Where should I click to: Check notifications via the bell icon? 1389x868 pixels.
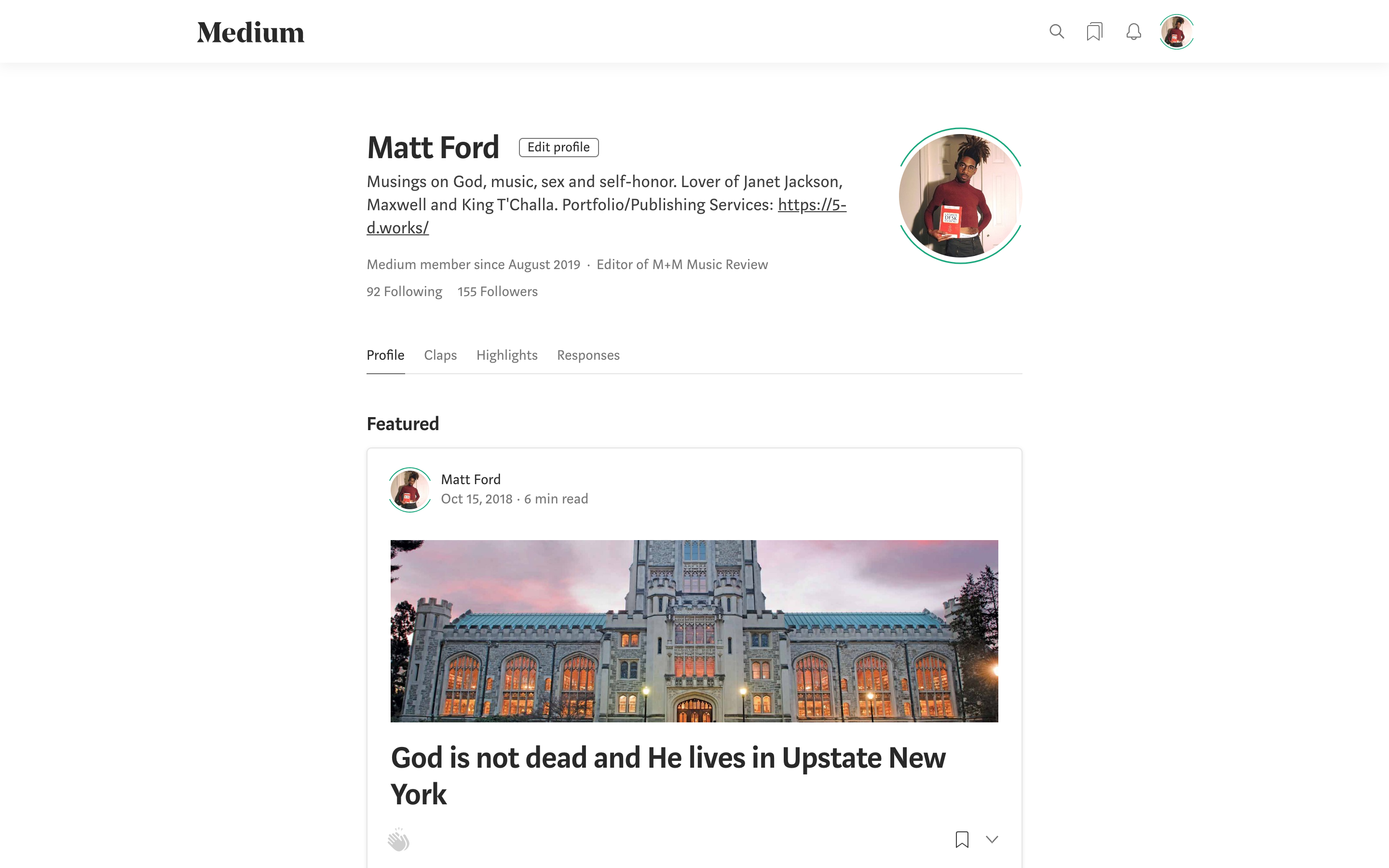point(1133,31)
